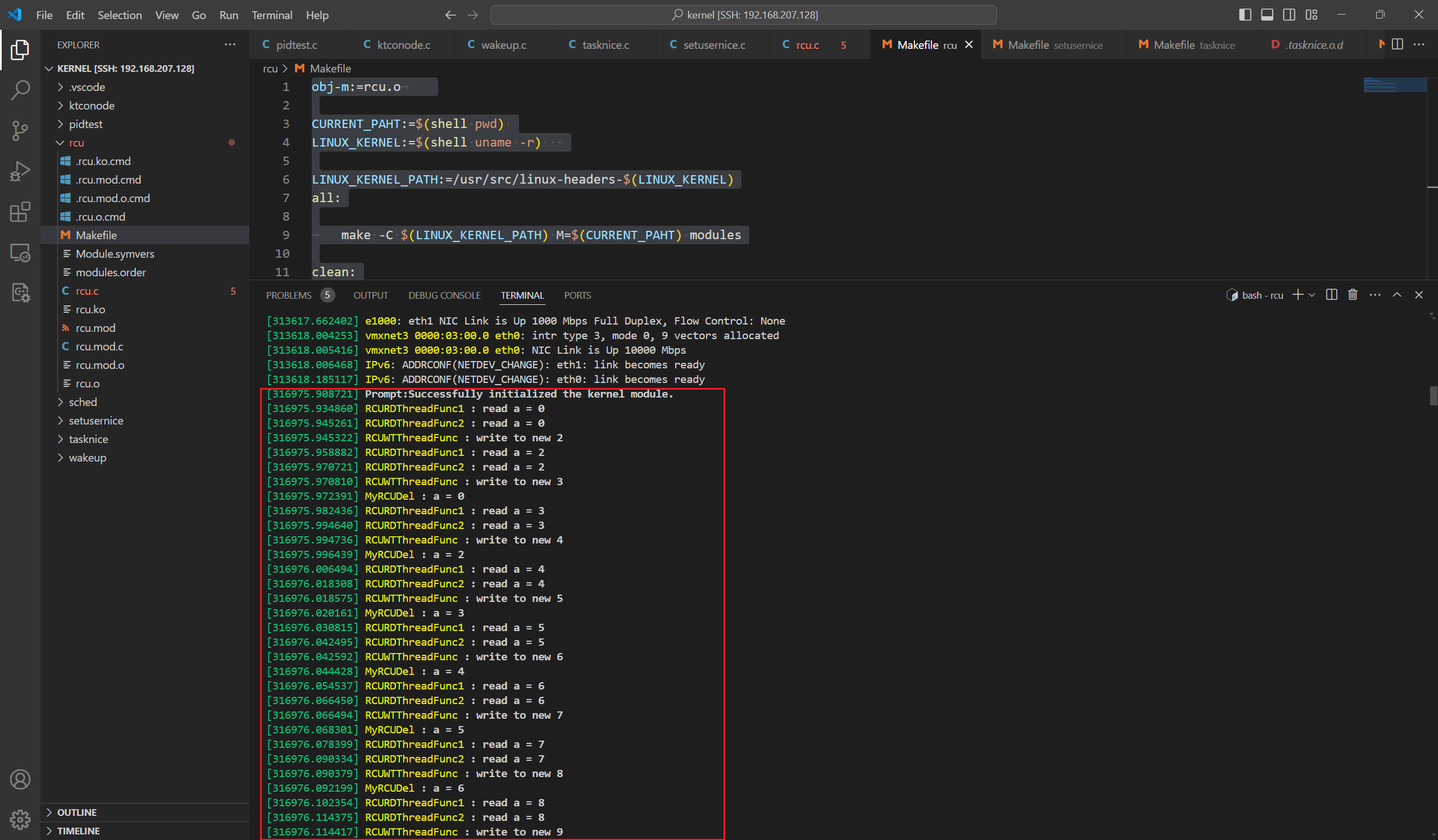The width and height of the screenshot is (1438, 840).
Task: Toggle Primary Side Bar layout button
Action: point(1245,15)
